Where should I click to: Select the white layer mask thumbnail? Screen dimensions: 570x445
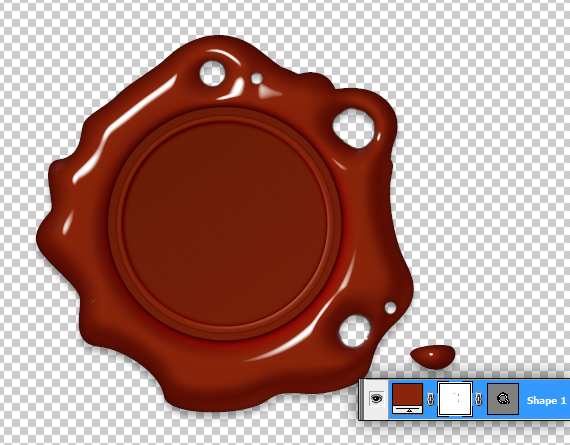pyautogui.click(x=455, y=399)
